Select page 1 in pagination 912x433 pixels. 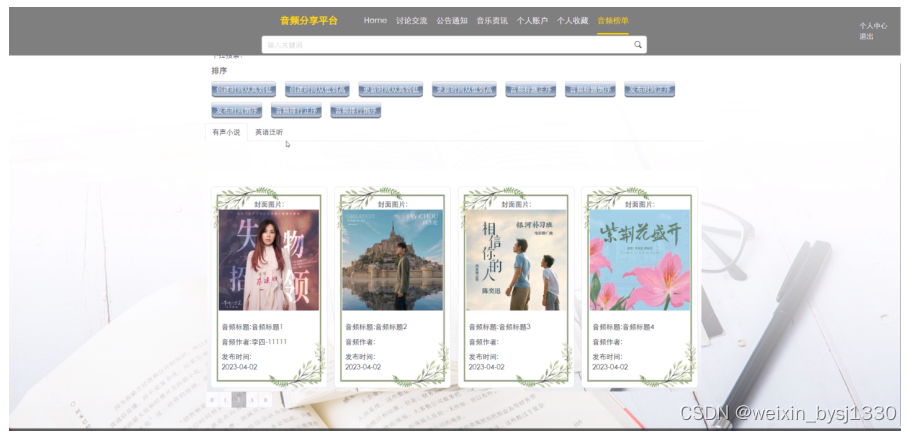pos(238,400)
